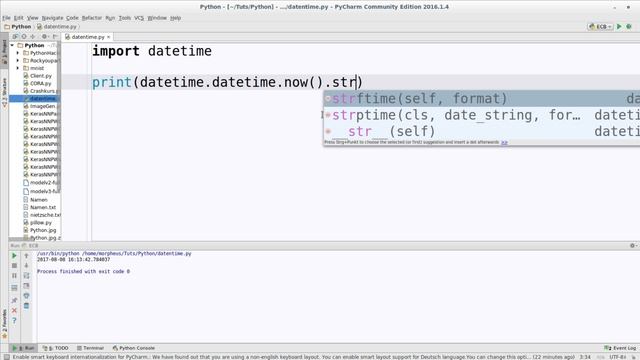
Task: Open the Refactor menu
Action: [92, 18]
